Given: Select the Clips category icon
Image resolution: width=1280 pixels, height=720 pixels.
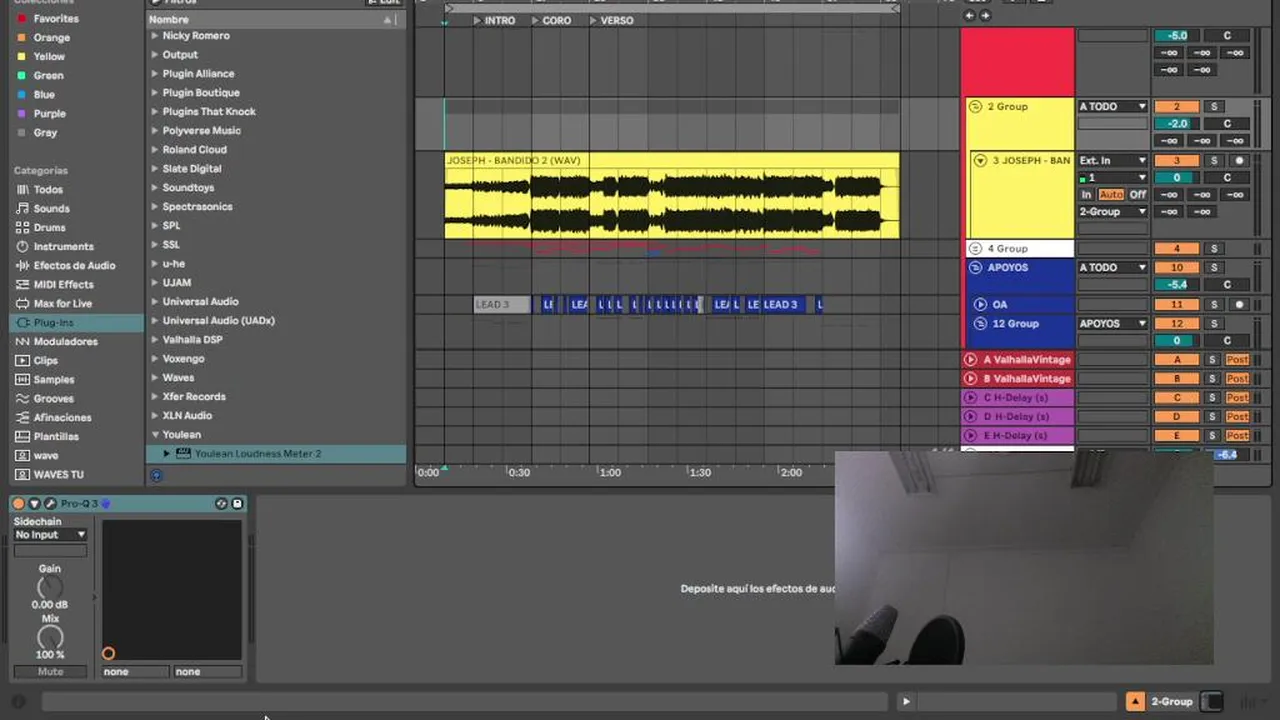Looking at the screenshot, I should (22, 361).
